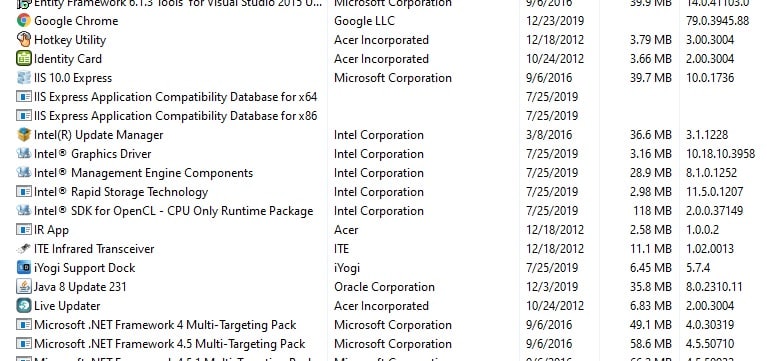Click the IR App icon
The height and width of the screenshot is (361, 779).
click(x=23, y=230)
